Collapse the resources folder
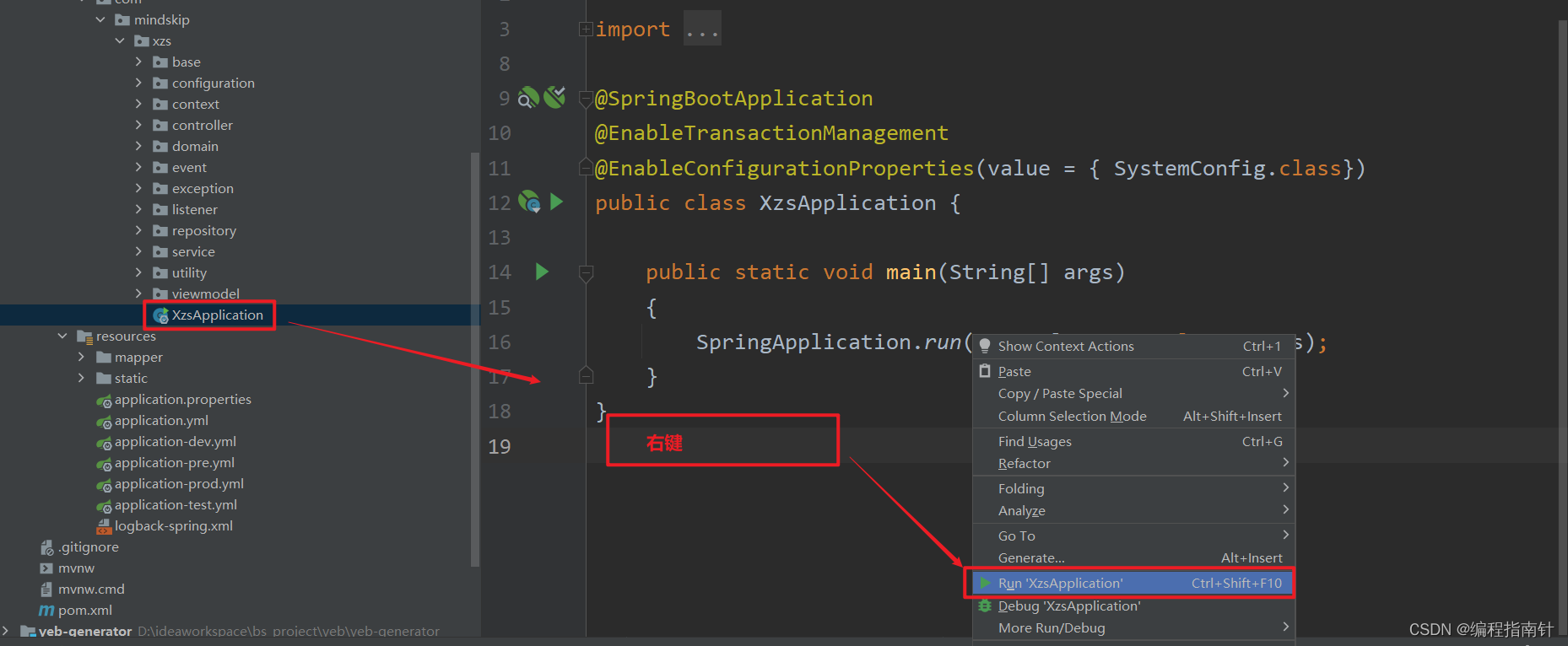 [x=62, y=336]
